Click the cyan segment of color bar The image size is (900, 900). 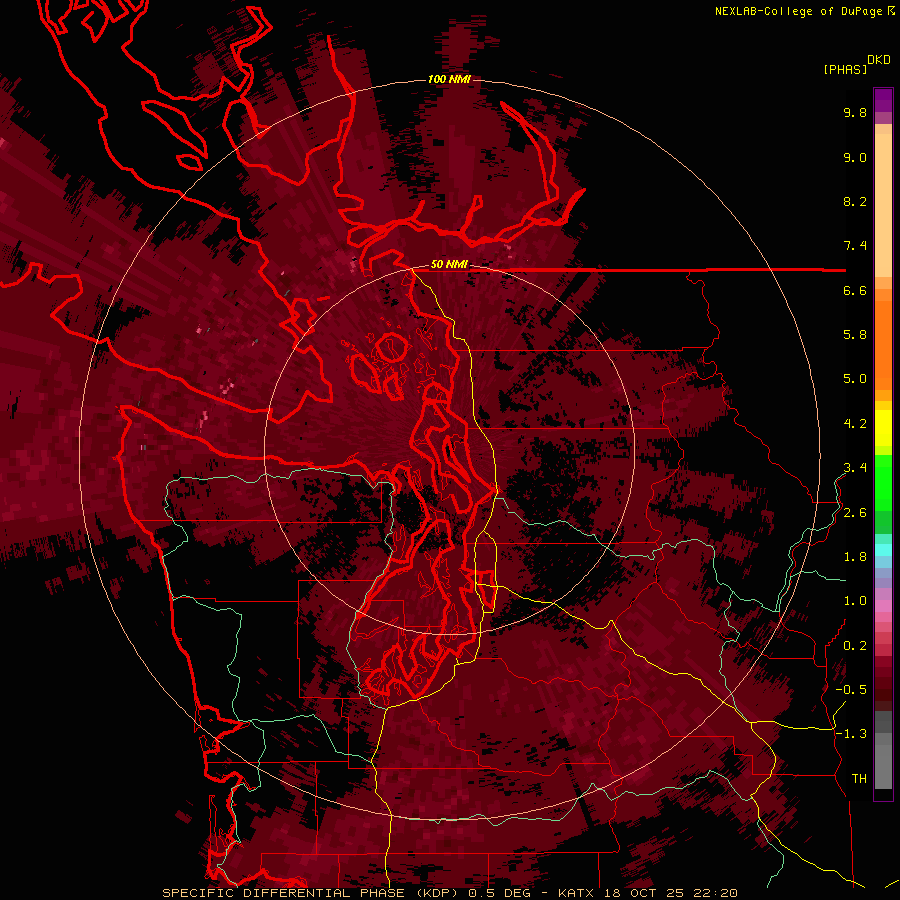pos(883,550)
